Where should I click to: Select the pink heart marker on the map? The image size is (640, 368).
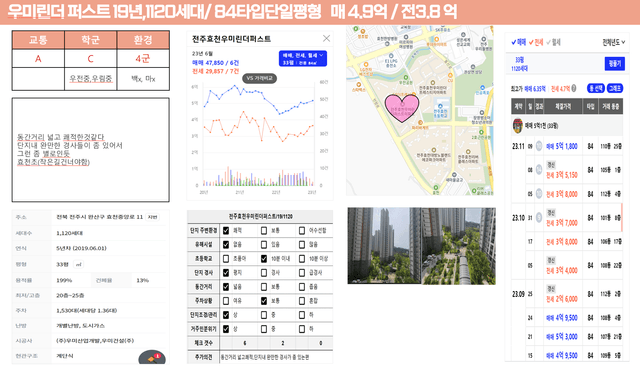[x=402, y=107]
